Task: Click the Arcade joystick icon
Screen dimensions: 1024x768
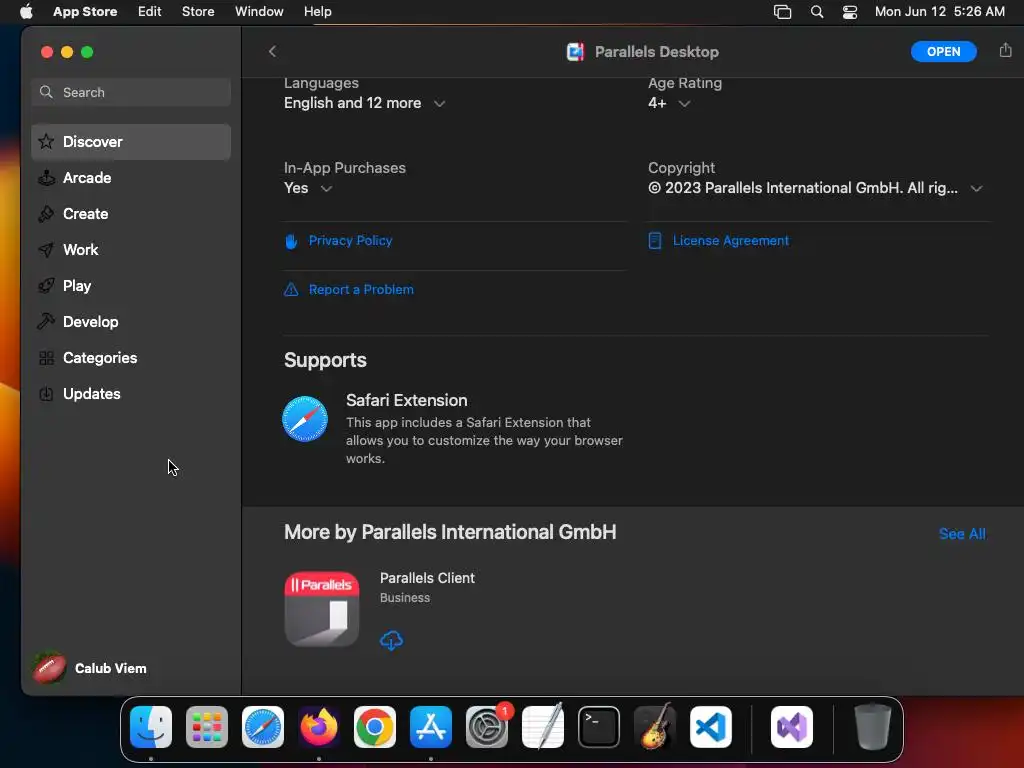Action: [46, 178]
